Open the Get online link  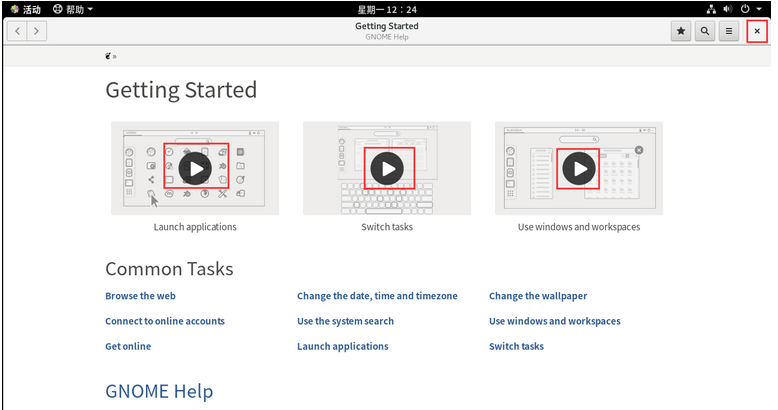[128, 346]
